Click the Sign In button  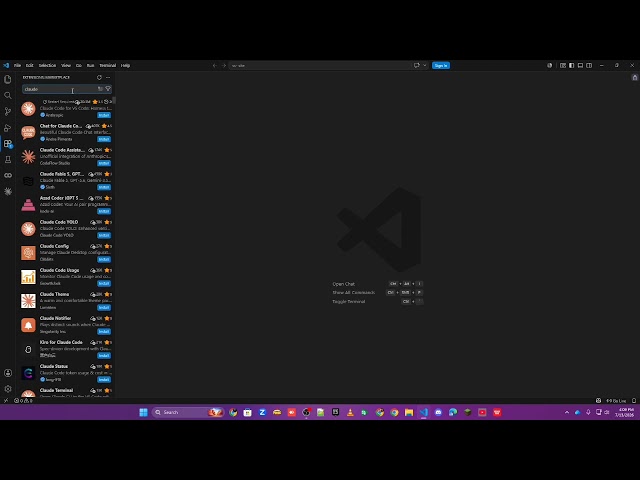tap(441, 65)
